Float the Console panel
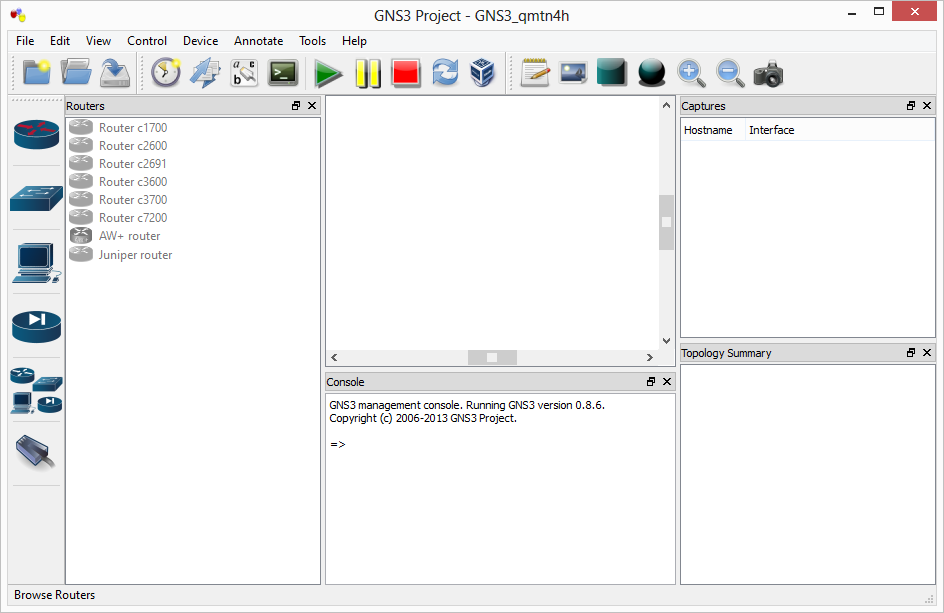Viewport: 944px width, 613px height. 651,381
